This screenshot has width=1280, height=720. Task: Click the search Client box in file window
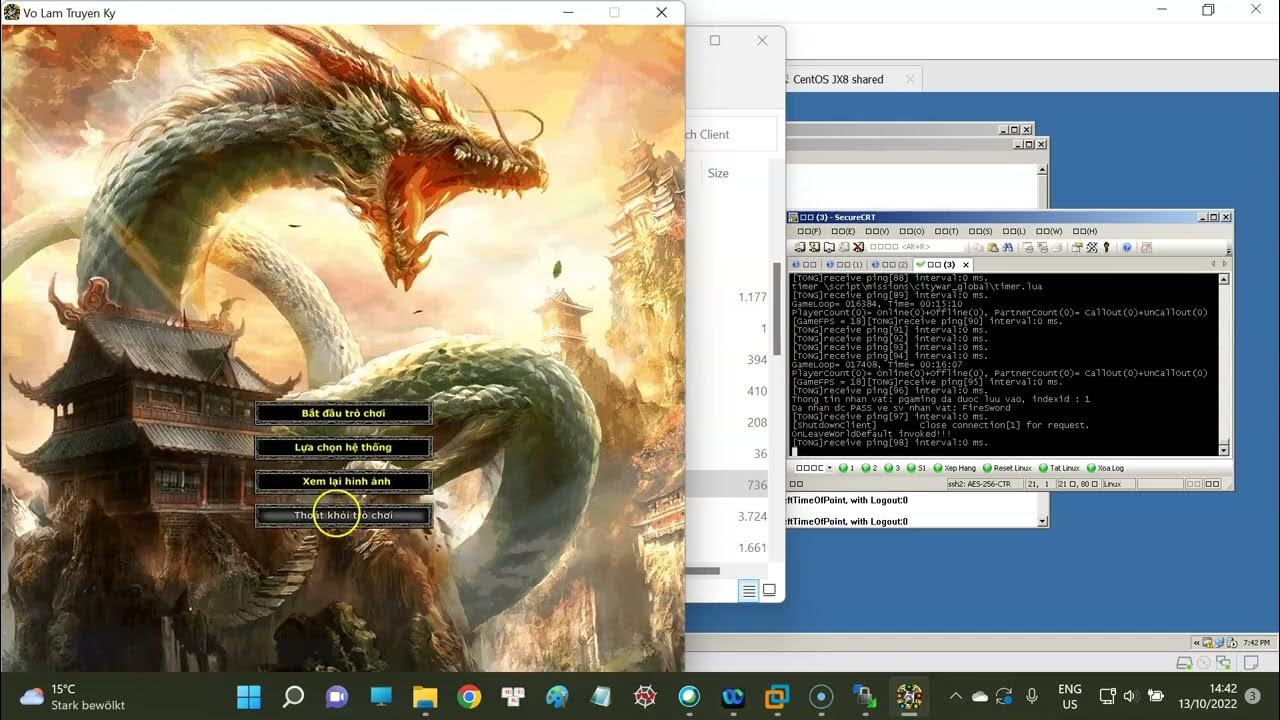(730, 134)
